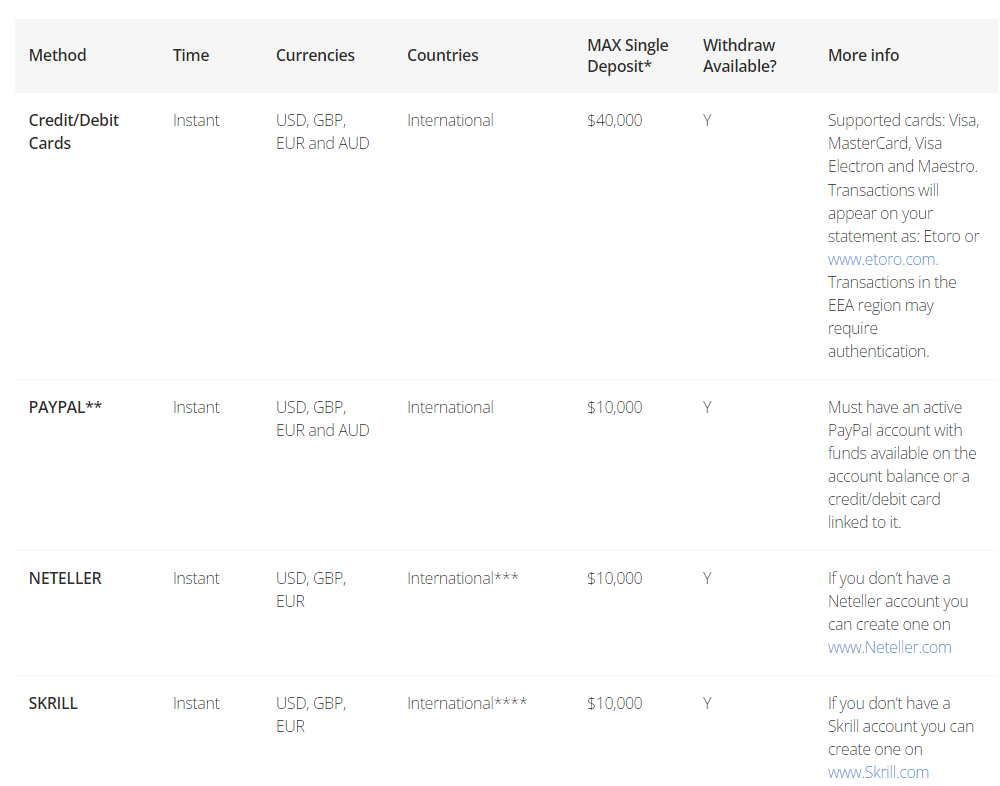The height and width of the screenshot is (786, 1000).
Task: Click International*** in the NETELLER row
Action: tap(462, 578)
